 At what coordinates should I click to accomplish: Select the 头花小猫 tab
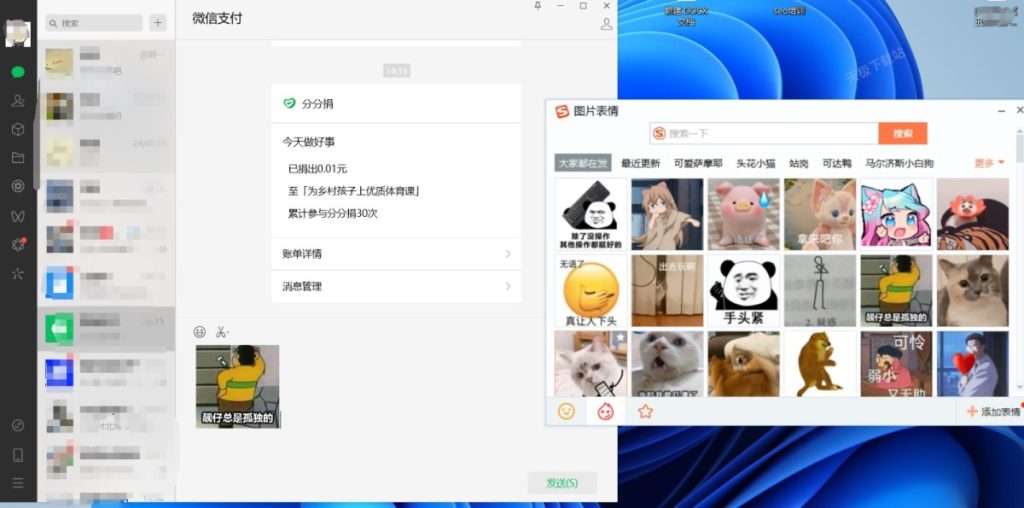tap(756, 163)
